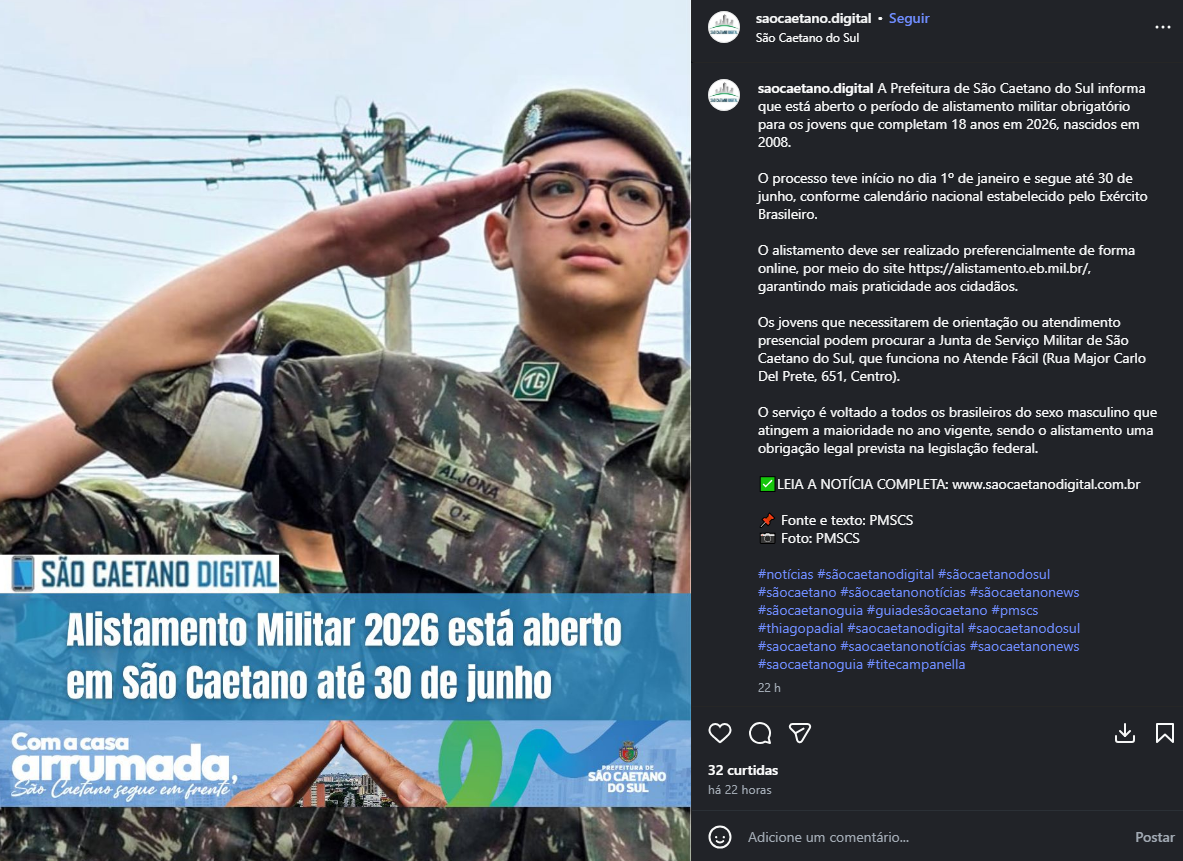1183x861 pixels.
Task: View the 32 curtidas likes list
Action: 742,770
